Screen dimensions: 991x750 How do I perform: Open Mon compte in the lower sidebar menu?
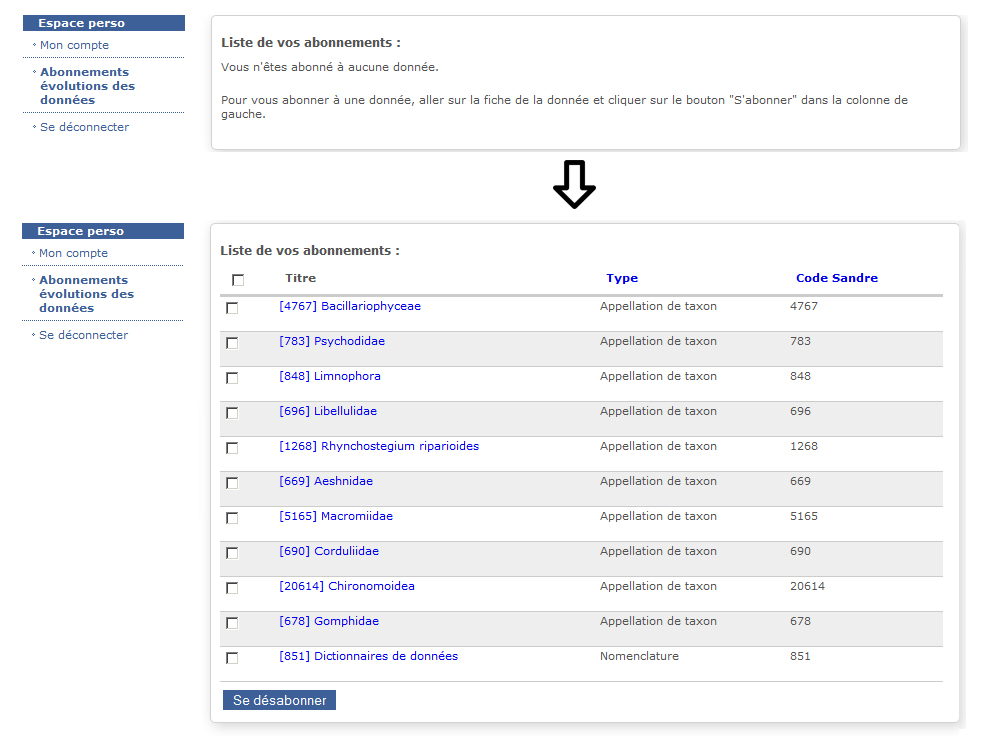point(73,253)
